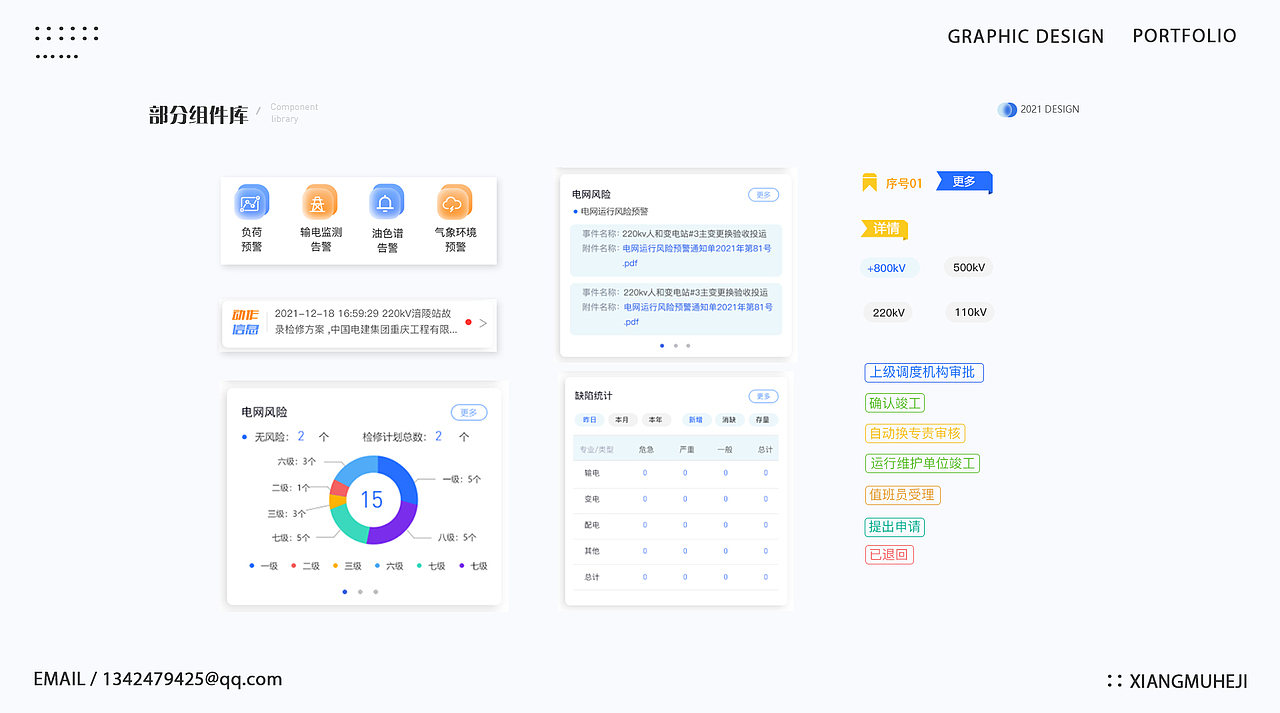This screenshot has height=713, width=1280.
Task: Select the 110kV voltage chip
Action: (x=970, y=313)
